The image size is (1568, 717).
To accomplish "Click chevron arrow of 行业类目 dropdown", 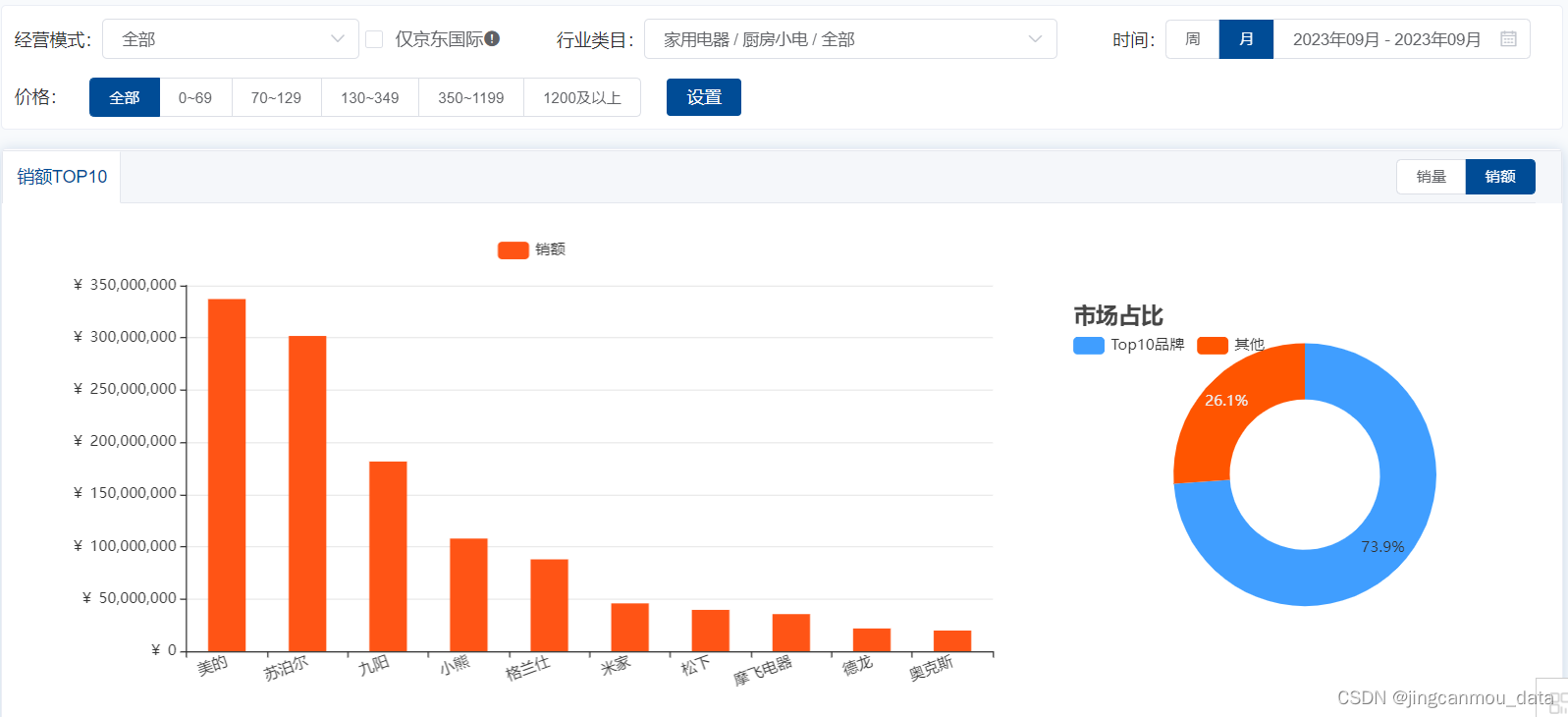I will tap(1035, 39).
